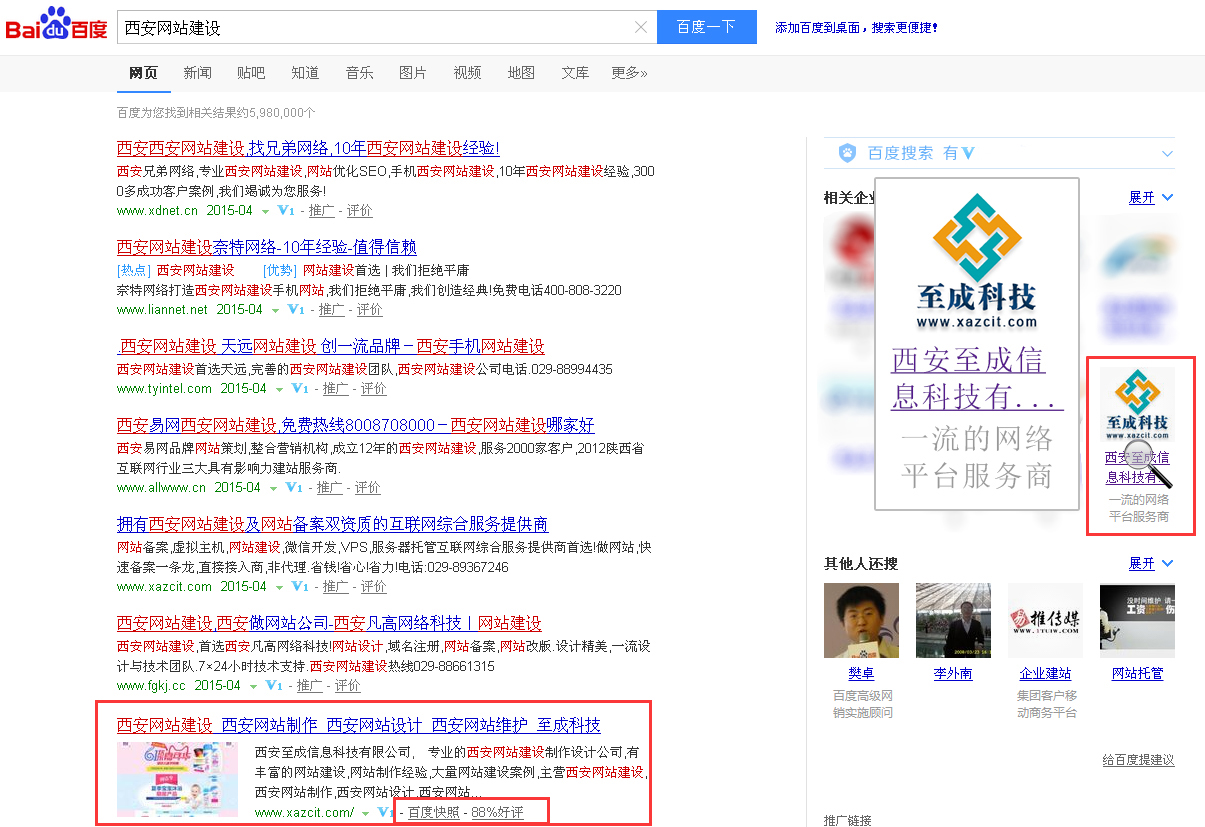The height and width of the screenshot is (827, 1205).
Task: Open the dropdown arrow next to www.tyintel.com
Action: click(279, 389)
